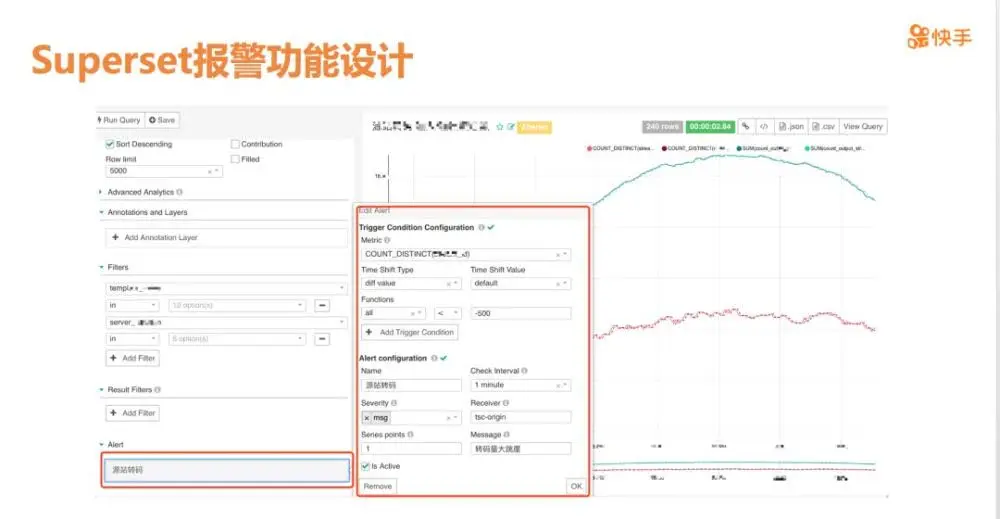This screenshot has height=519, width=1000.
Task: Open the first filter column dropdown
Action: pos(226,288)
